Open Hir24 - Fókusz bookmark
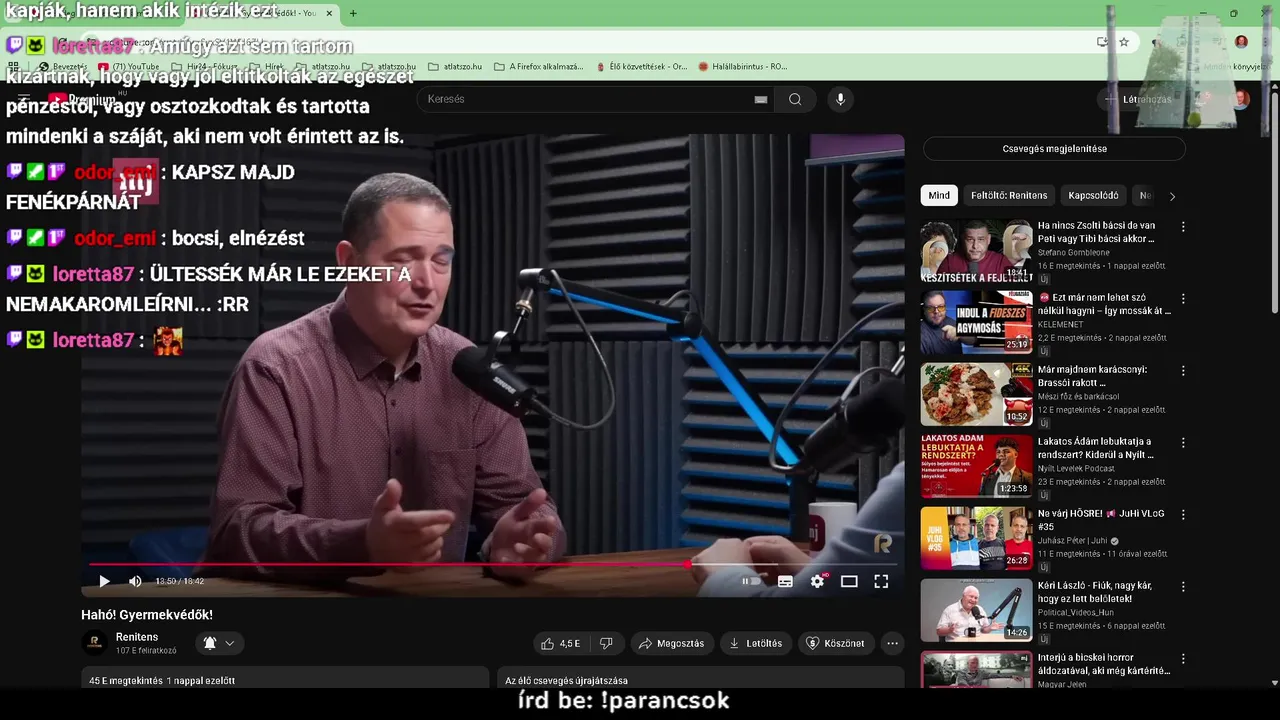Screen dimensions: 1280x720 (205, 67)
